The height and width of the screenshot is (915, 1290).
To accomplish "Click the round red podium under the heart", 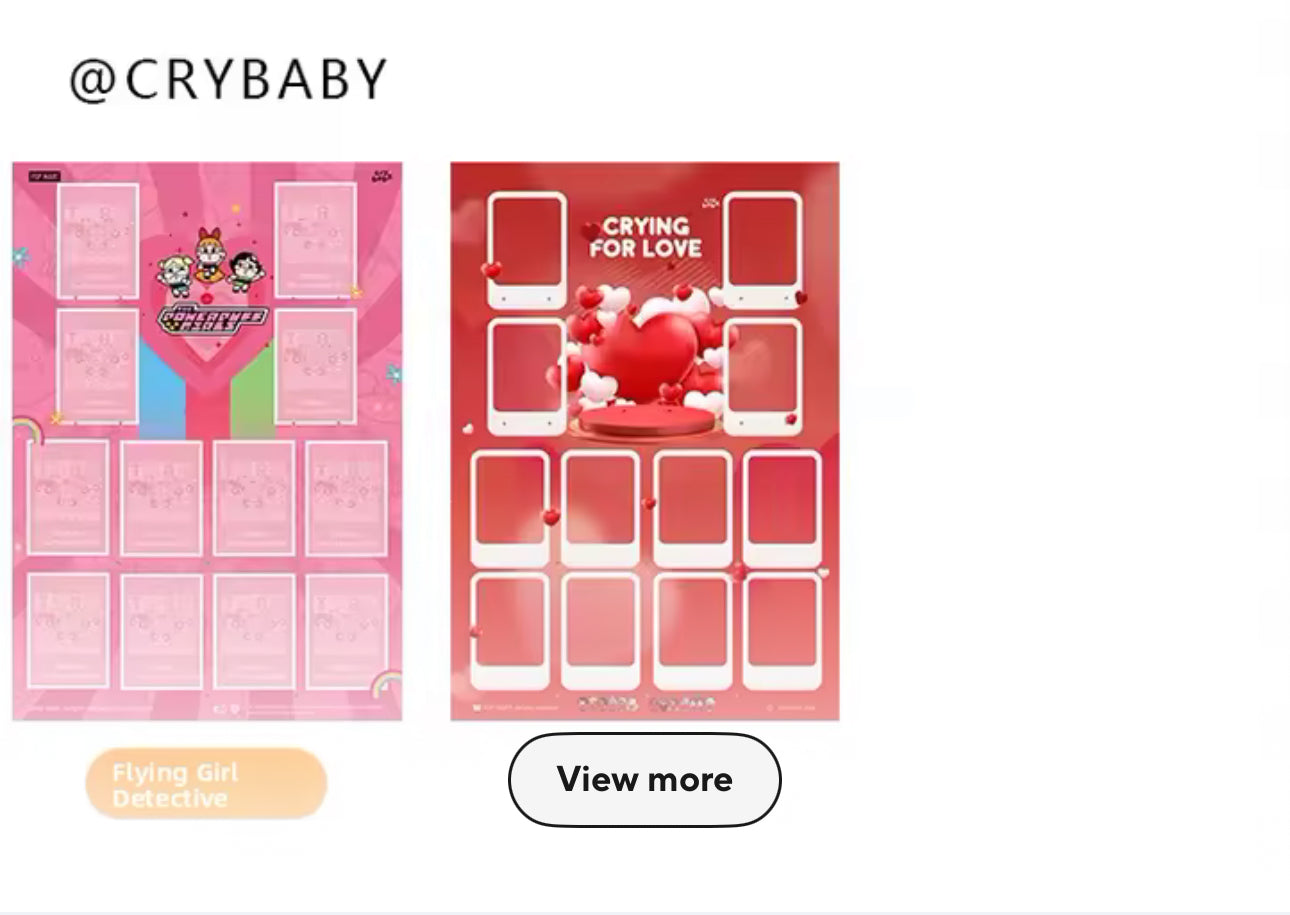I will 646,420.
